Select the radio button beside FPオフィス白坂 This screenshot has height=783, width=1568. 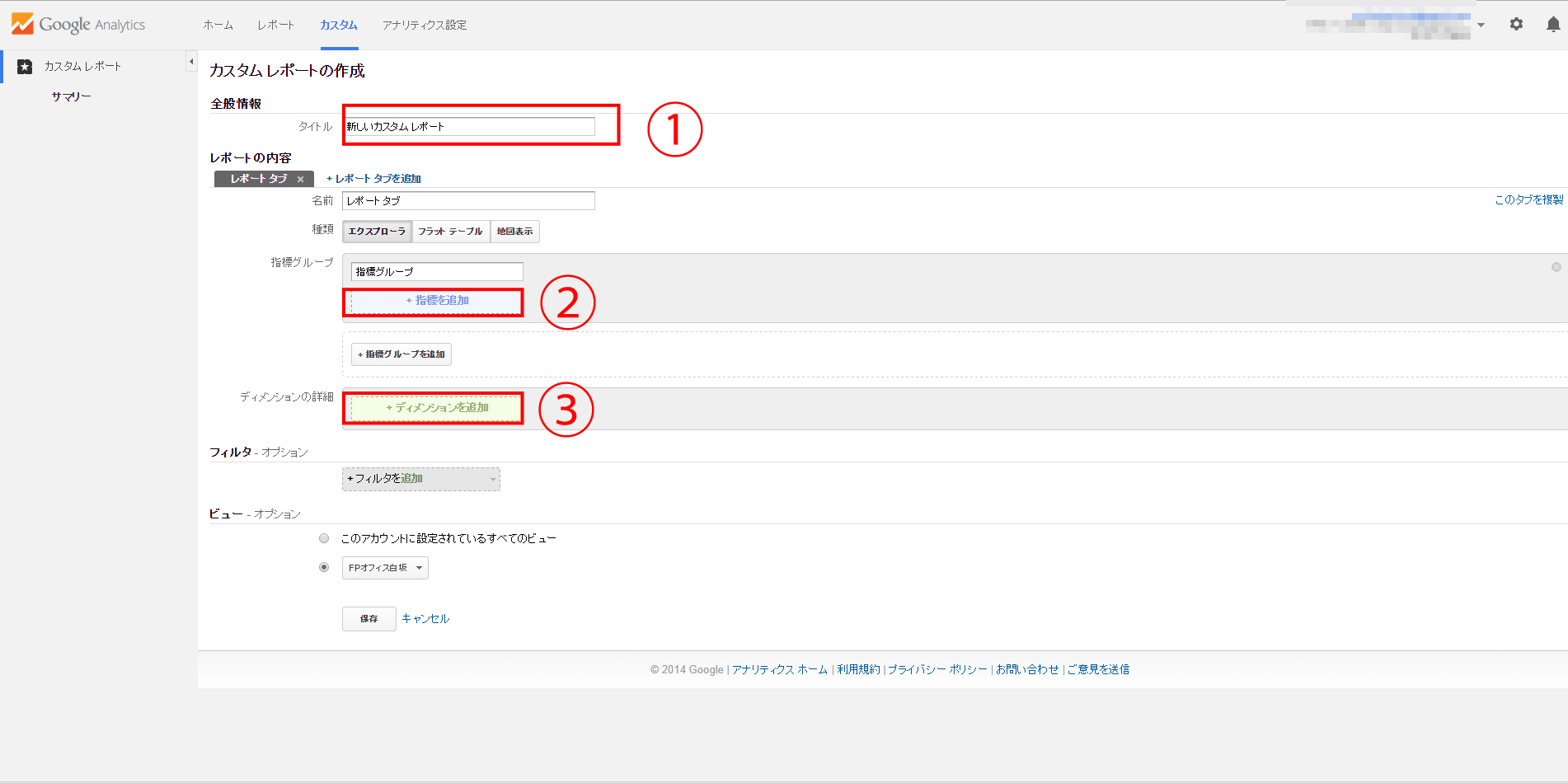[324, 567]
